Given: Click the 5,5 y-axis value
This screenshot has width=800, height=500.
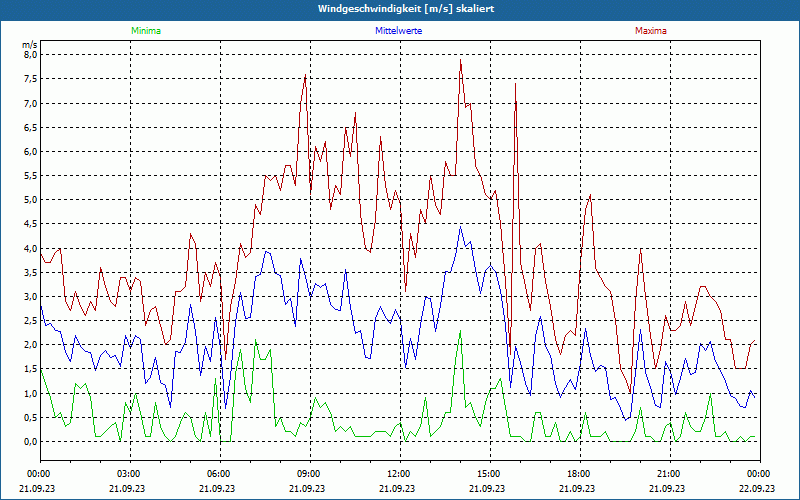Looking at the screenshot, I should [31, 176].
